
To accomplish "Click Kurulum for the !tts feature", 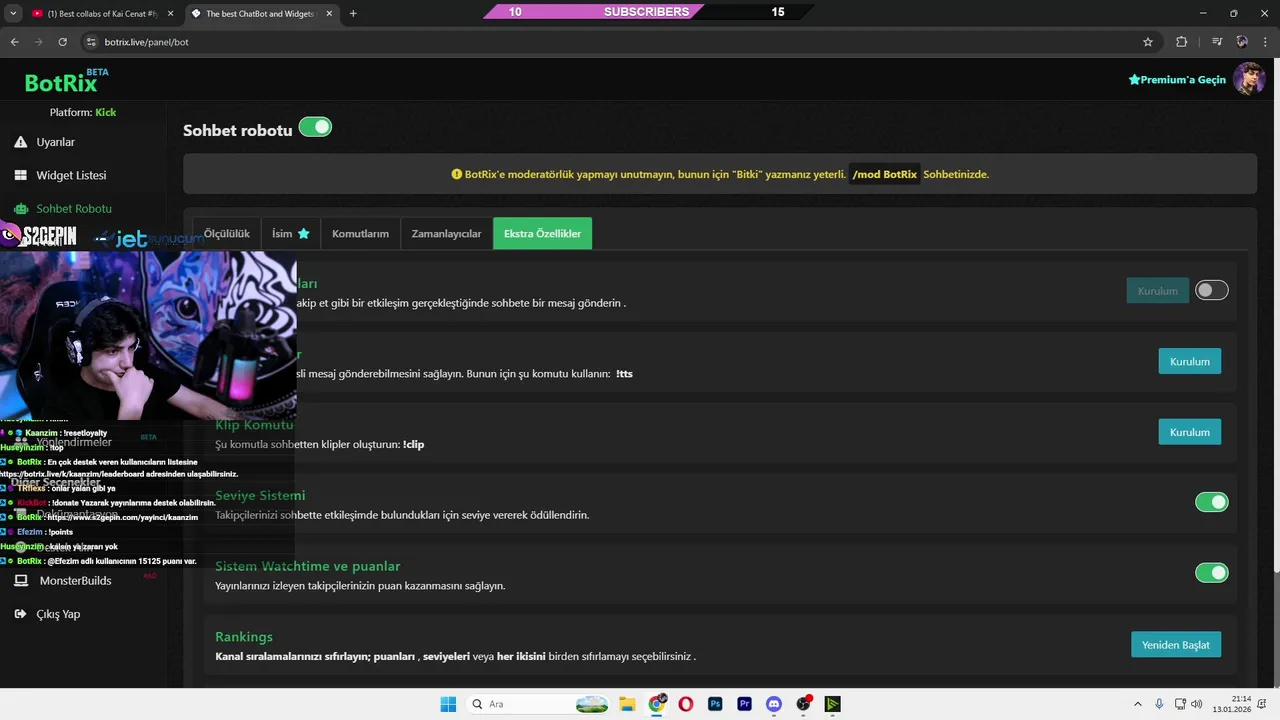I will click(x=1189, y=361).
